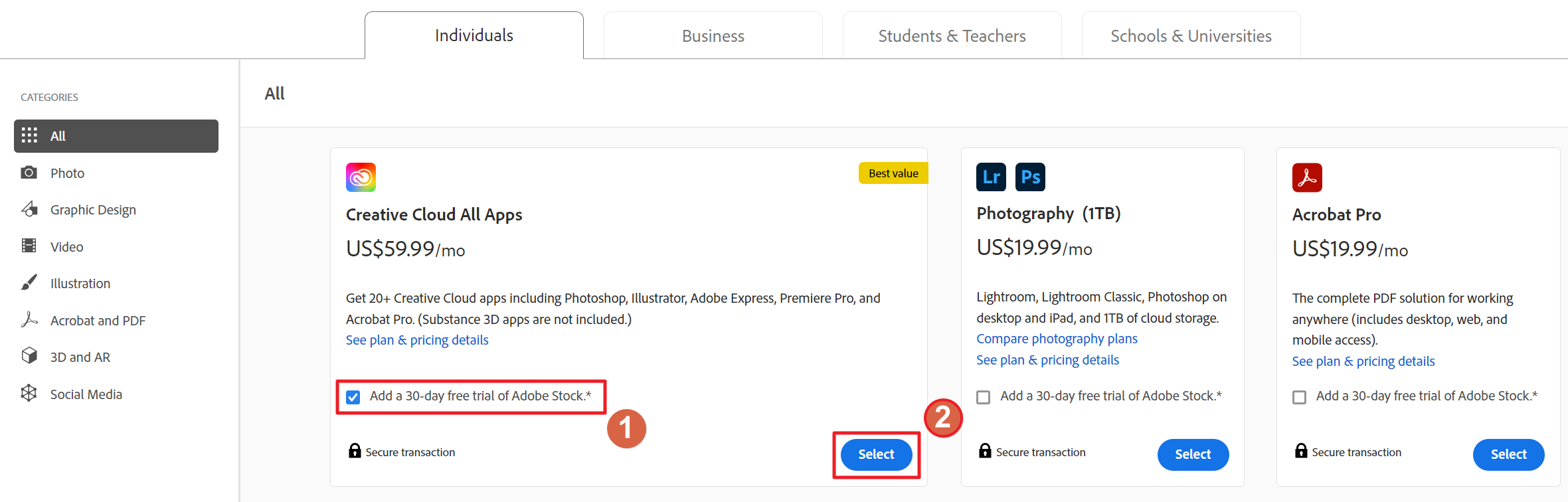Check Adobe Stock trial for Photography plan
1568x502 pixels.
pyautogui.click(x=984, y=397)
